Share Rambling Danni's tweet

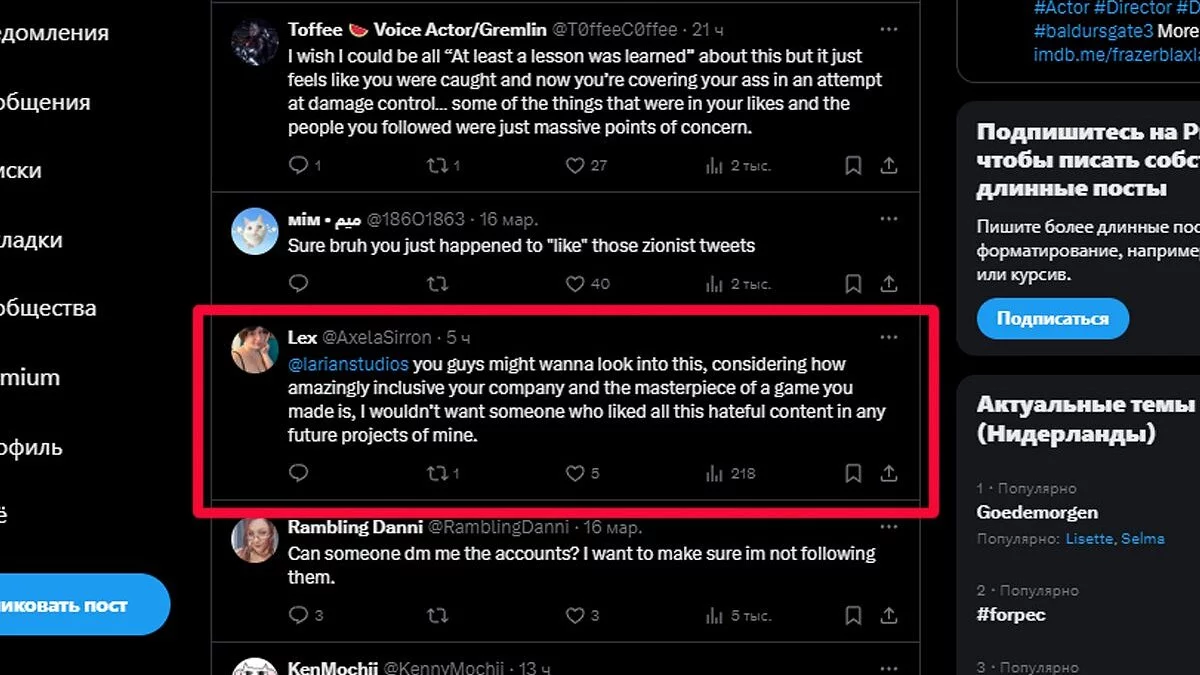pos(888,614)
